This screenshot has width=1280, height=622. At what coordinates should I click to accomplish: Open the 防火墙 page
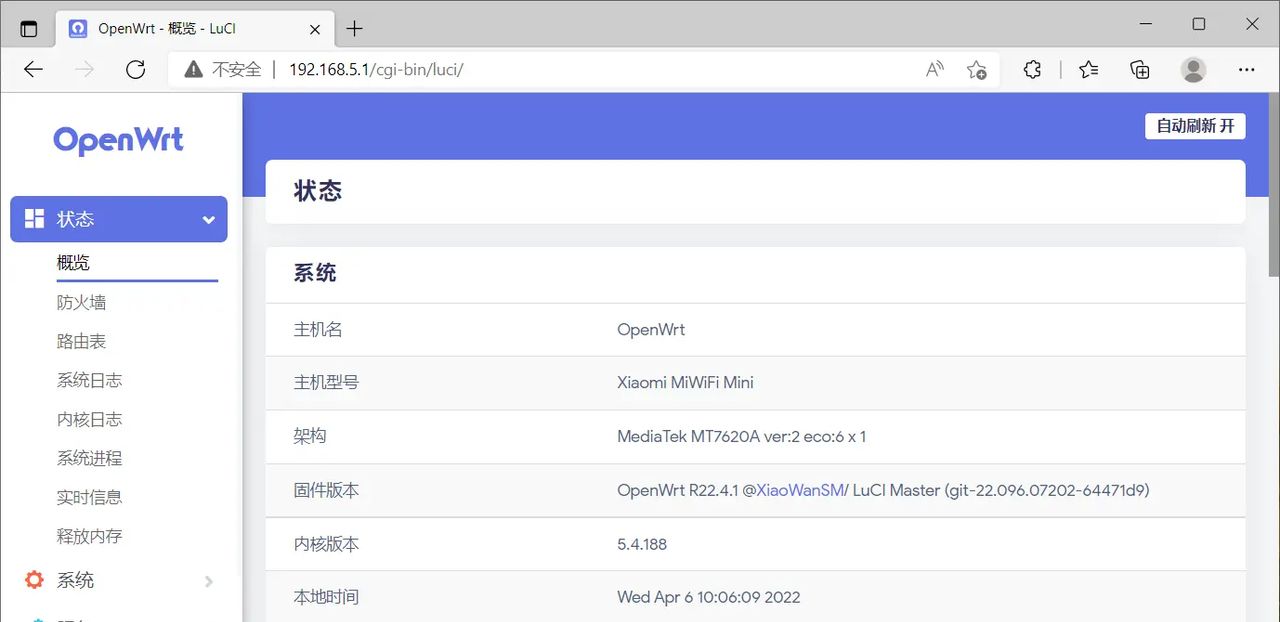(x=81, y=302)
